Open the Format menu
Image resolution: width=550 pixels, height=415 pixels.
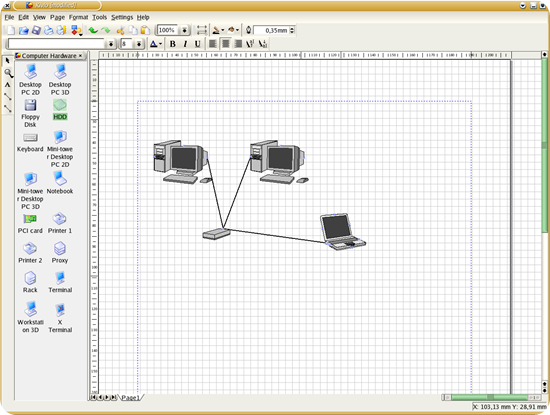click(x=79, y=17)
